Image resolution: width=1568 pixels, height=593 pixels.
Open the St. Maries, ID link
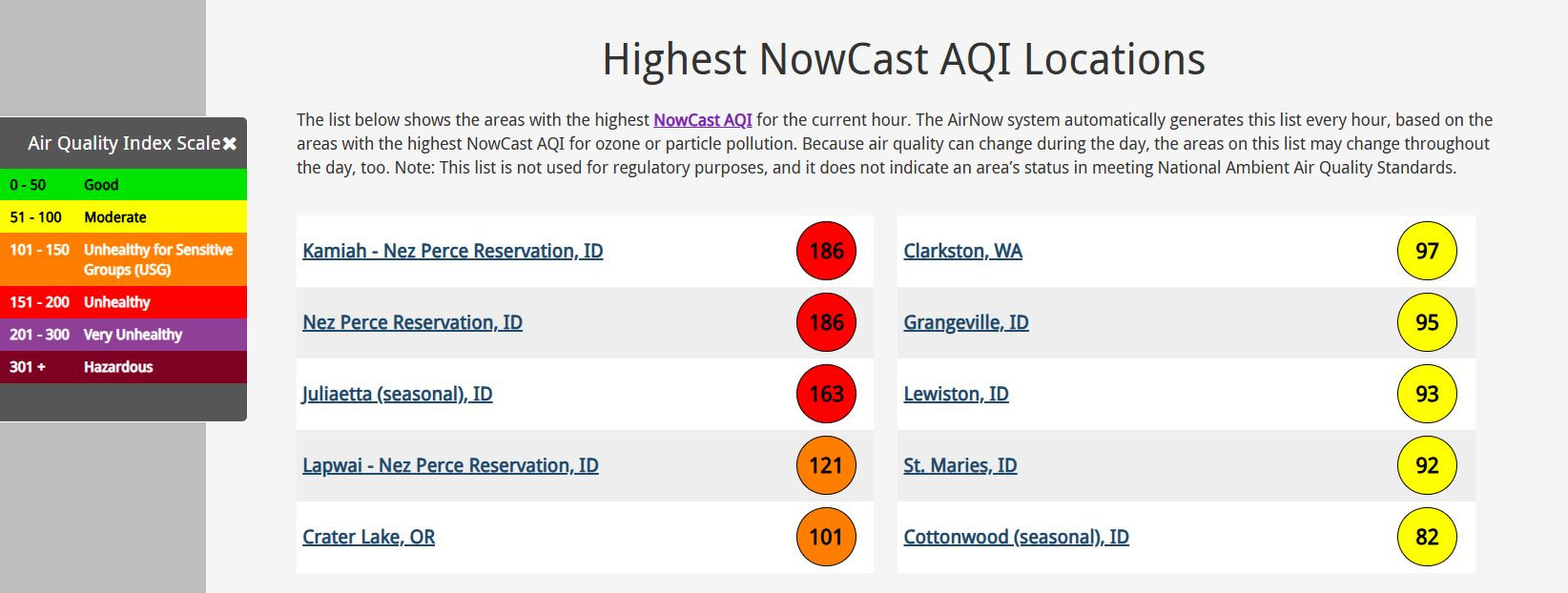tap(960, 465)
